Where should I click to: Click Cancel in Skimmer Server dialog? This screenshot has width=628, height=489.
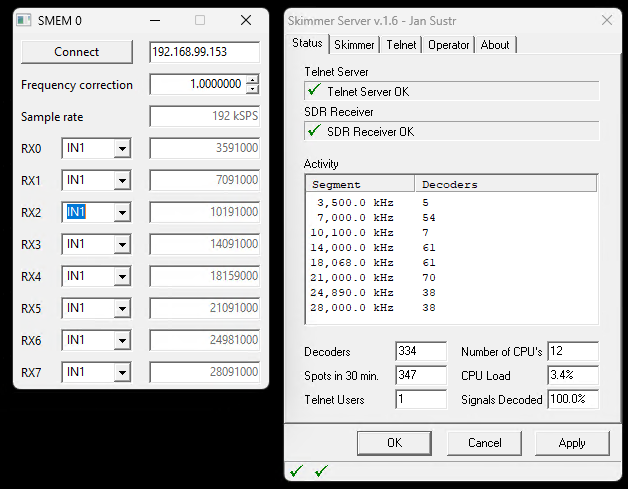[484, 442]
